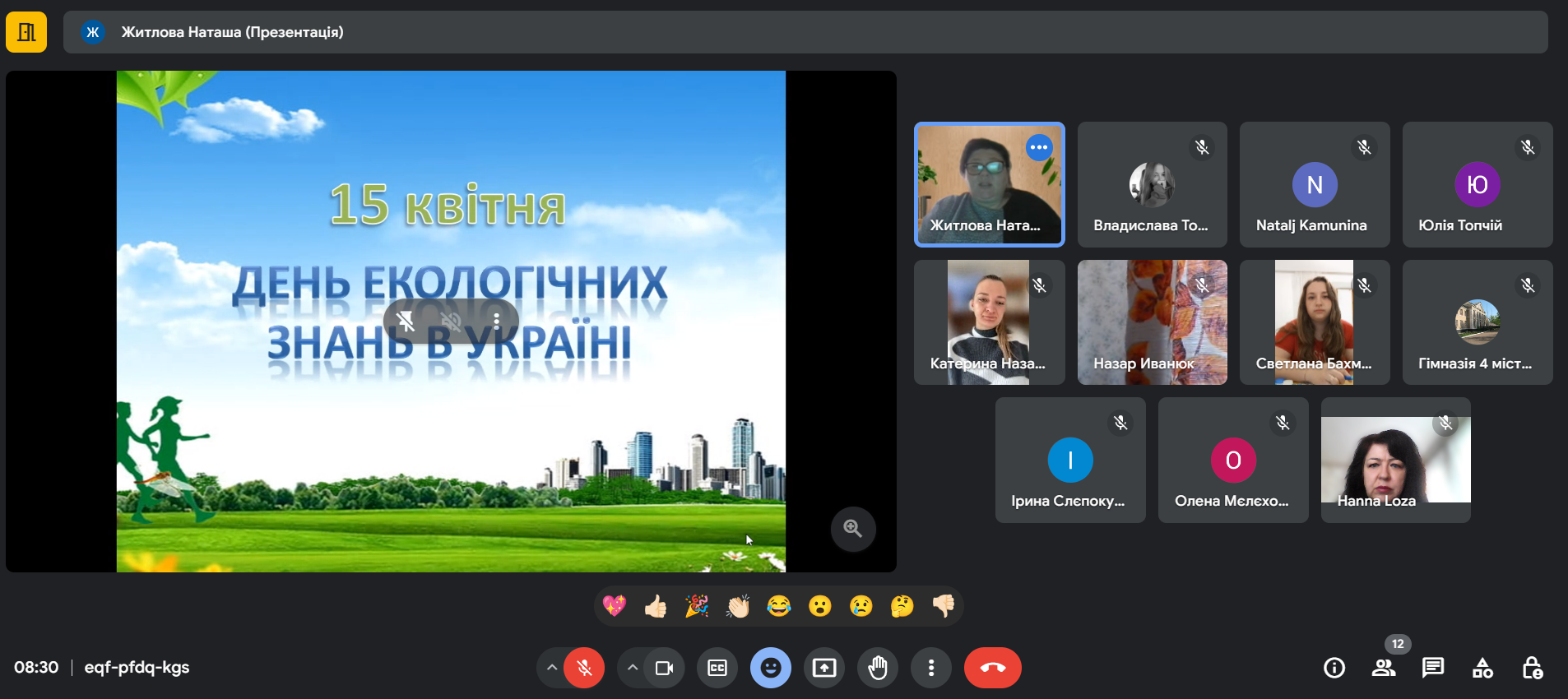1568x699 pixels.
Task: Show the participants list panel
Action: click(x=1383, y=668)
